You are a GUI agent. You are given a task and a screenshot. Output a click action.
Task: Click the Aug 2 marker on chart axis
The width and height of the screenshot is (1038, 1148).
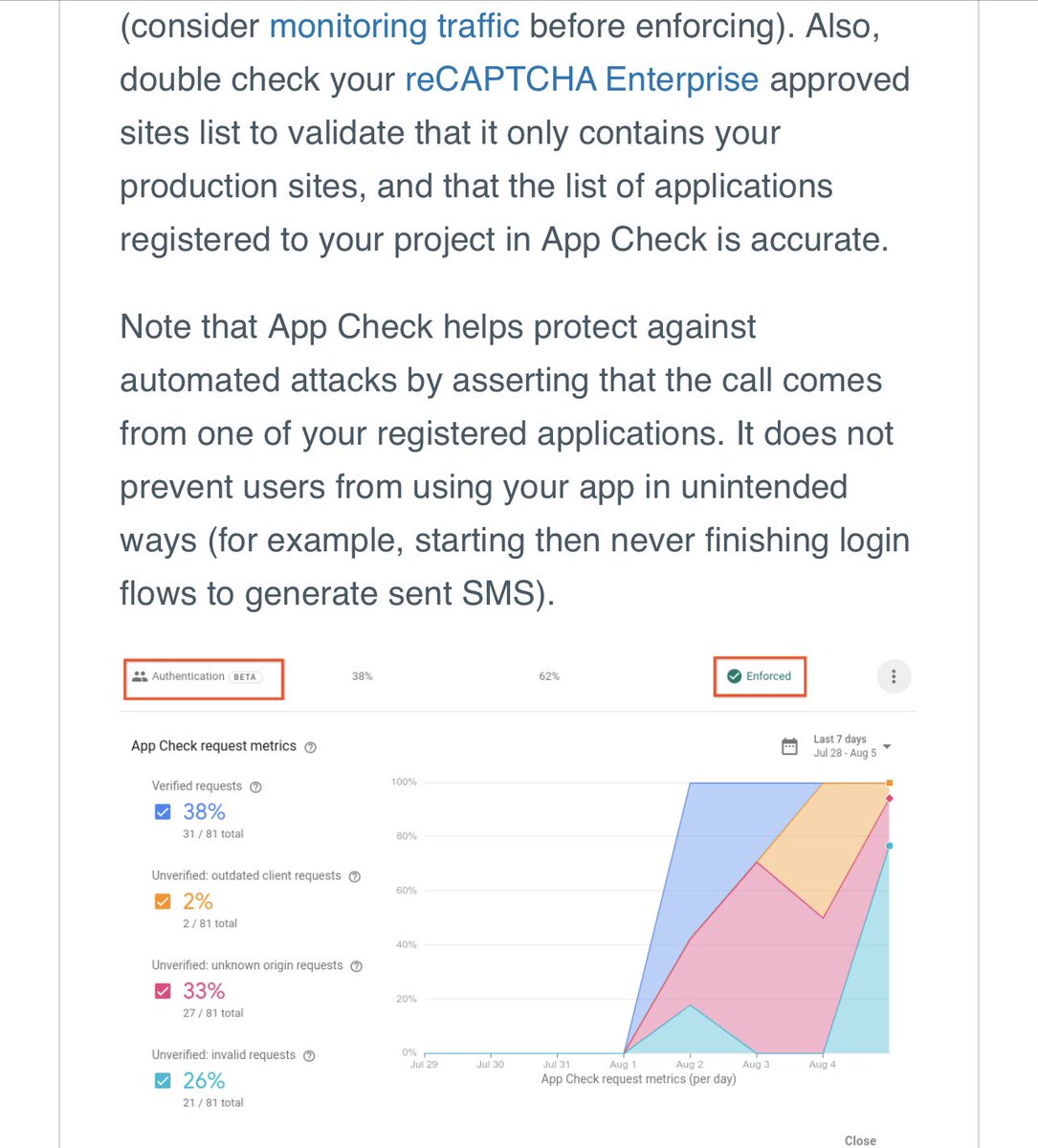coord(689,1064)
